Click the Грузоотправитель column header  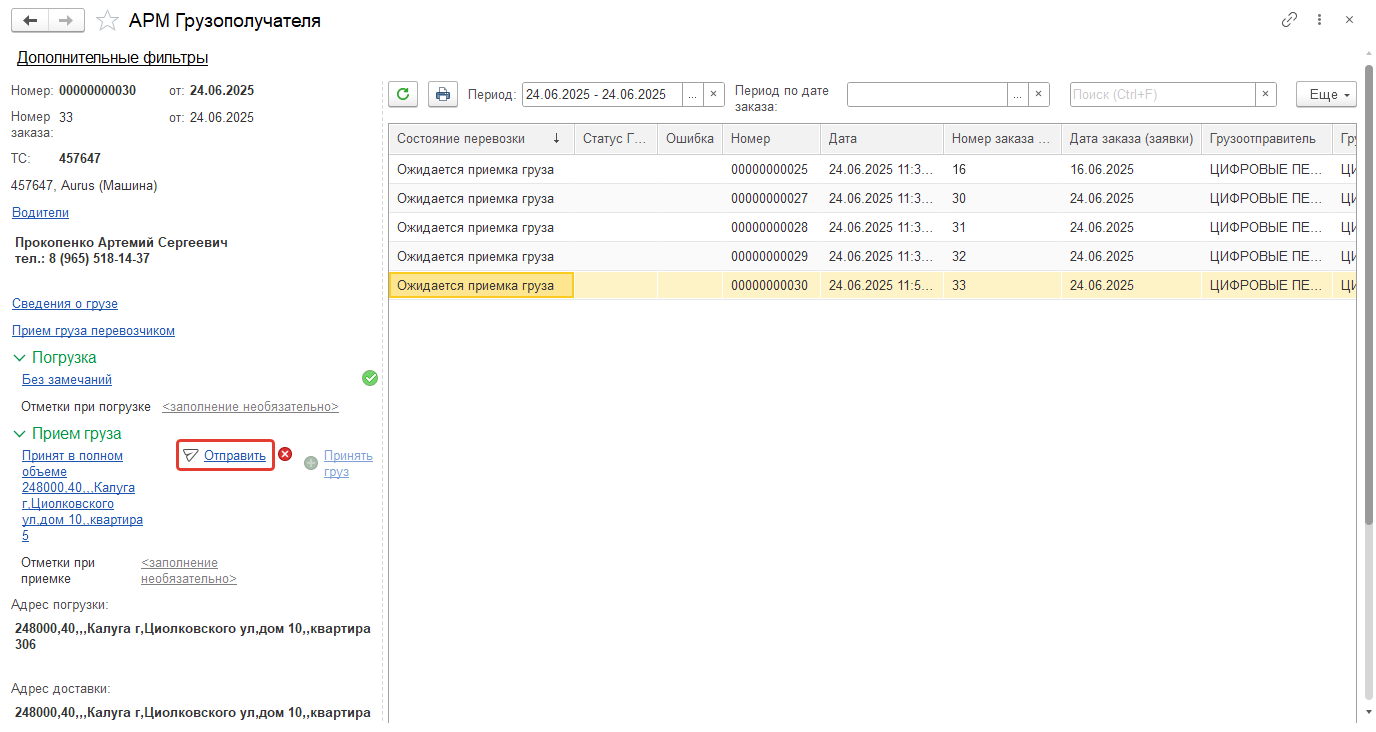tap(1267, 138)
